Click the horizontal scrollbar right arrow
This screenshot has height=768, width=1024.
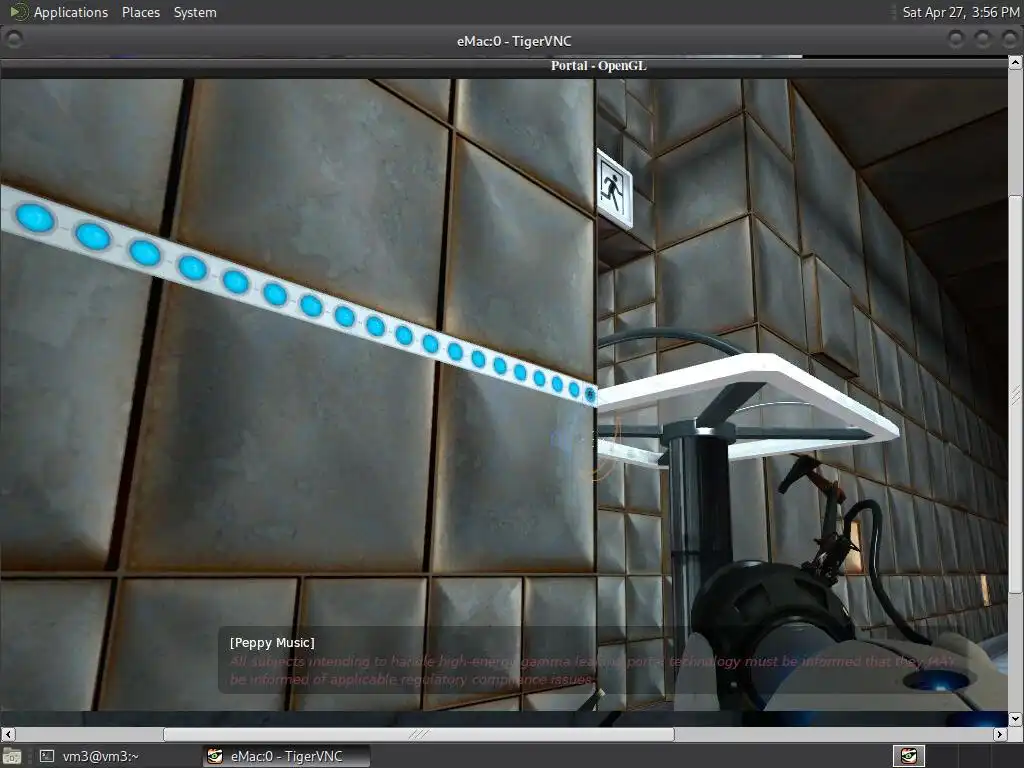click(1000, 734)
